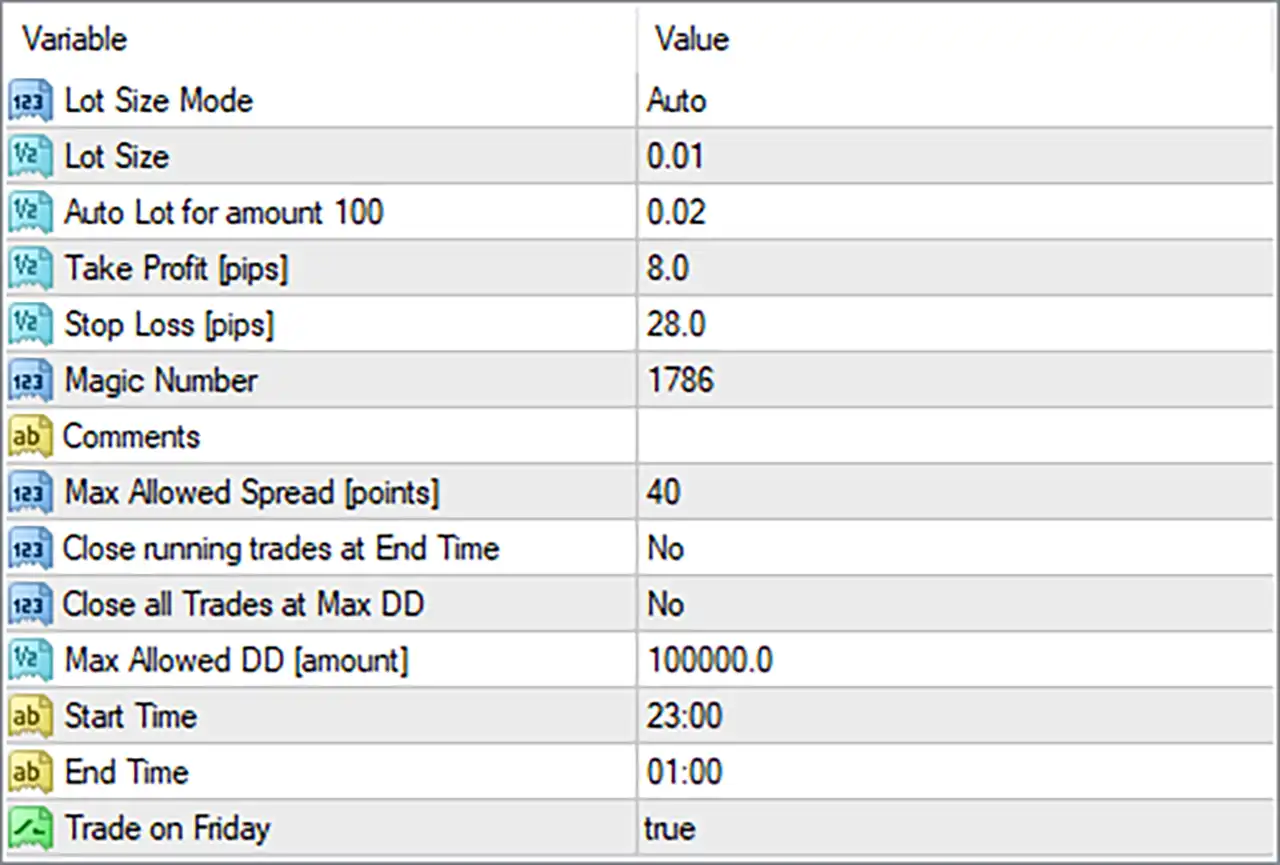This screenshot has height=865, width=1280.
Task: Select the 'Take Profit [pips]' variable name
Action: click(x=176, y=269)
